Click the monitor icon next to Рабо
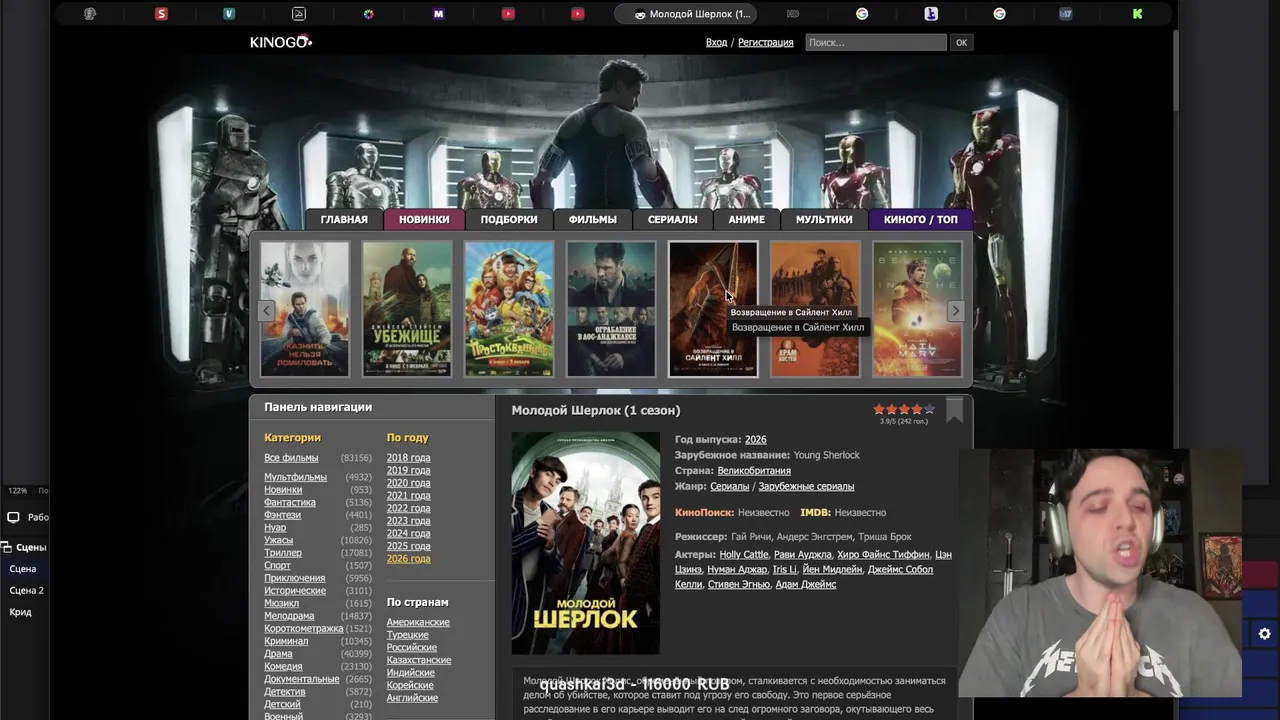The height and width of the screenshot is (720, 1280). click(13, 517)
